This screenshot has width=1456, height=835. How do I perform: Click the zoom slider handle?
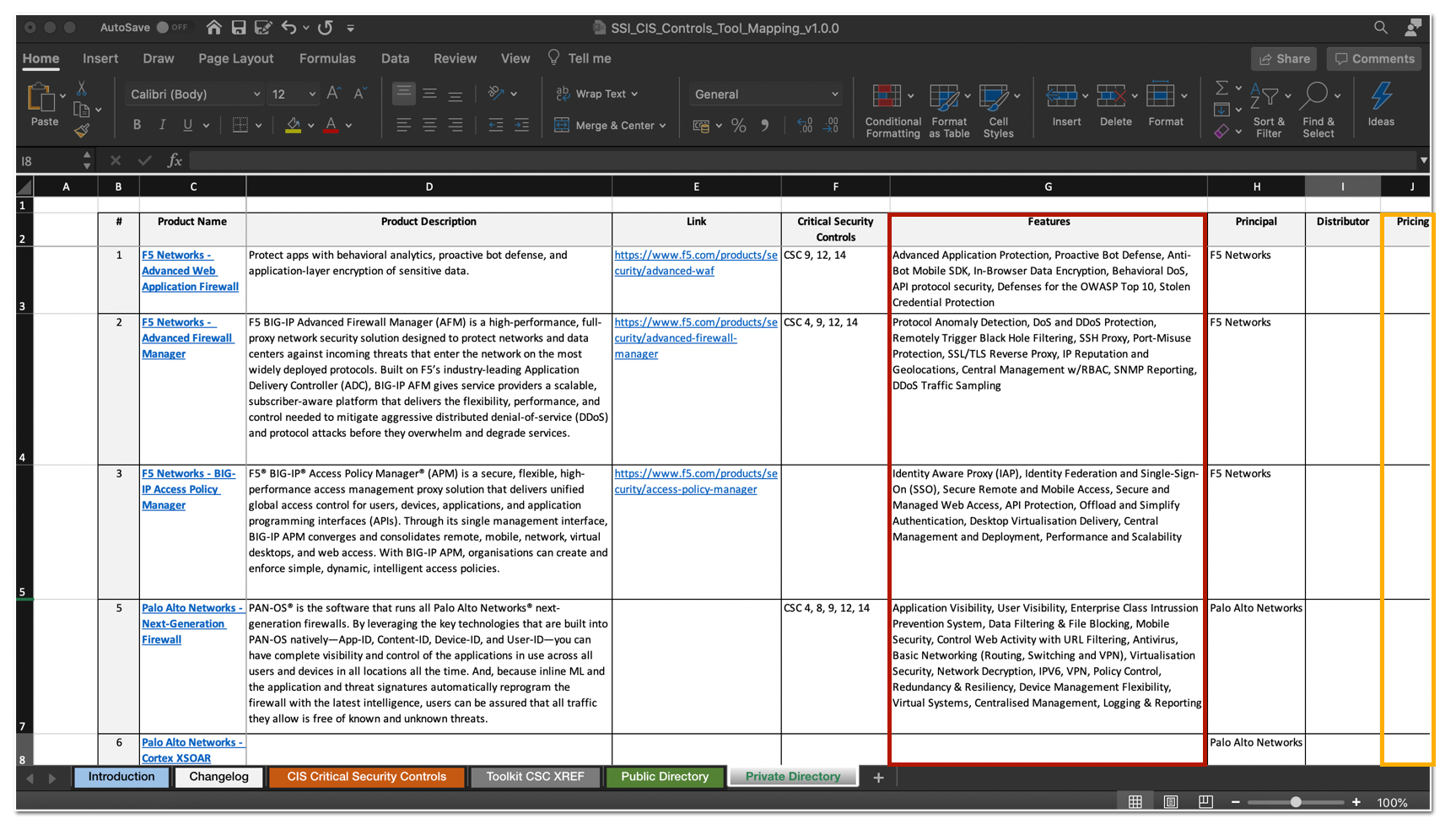click(x=1296, y=802)
